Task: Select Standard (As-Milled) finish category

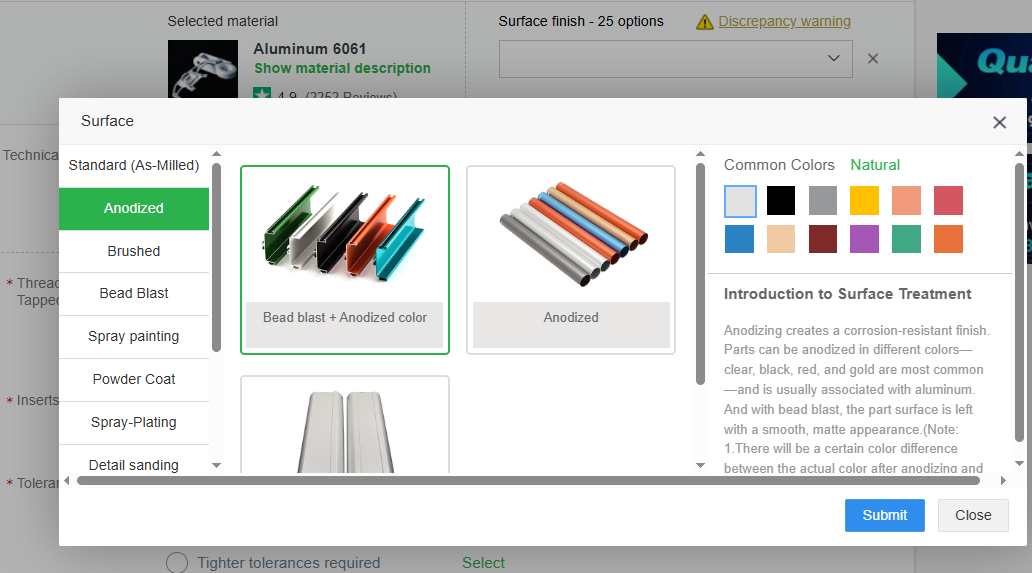Action: 134,165
